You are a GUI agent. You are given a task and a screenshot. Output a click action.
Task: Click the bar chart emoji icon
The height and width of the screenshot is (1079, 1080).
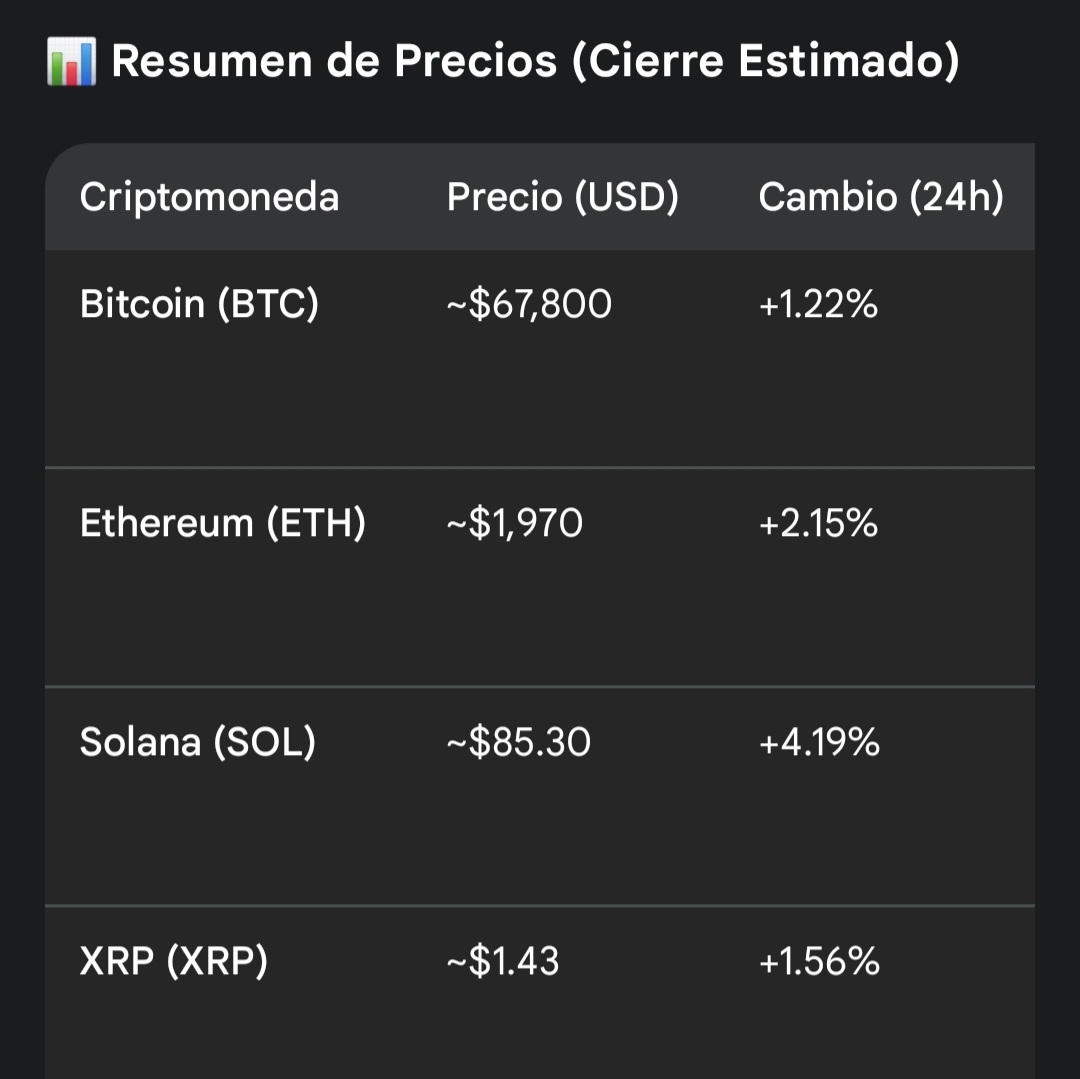click(x=71, y=61)
